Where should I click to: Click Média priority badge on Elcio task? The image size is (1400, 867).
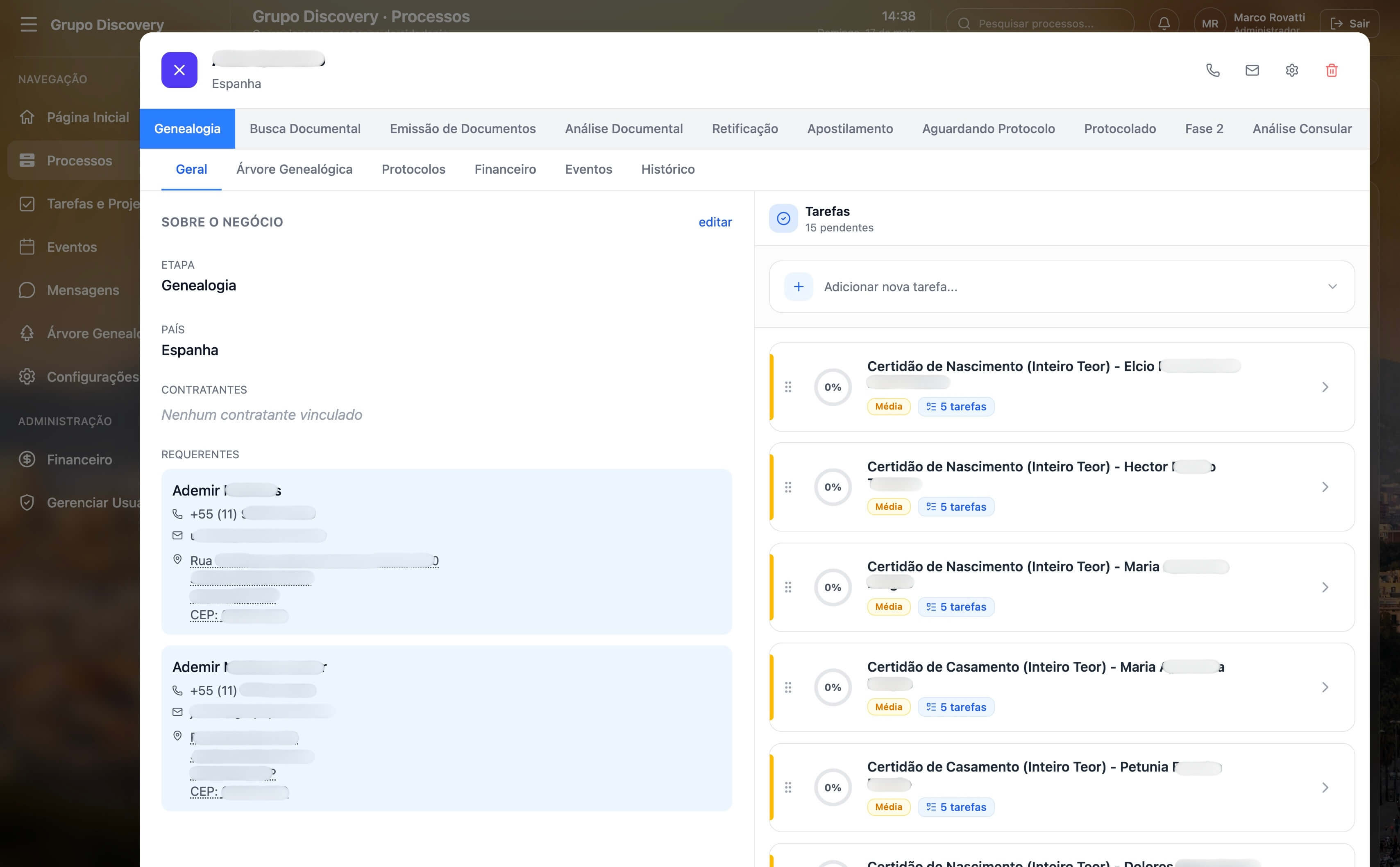point(888,407)
